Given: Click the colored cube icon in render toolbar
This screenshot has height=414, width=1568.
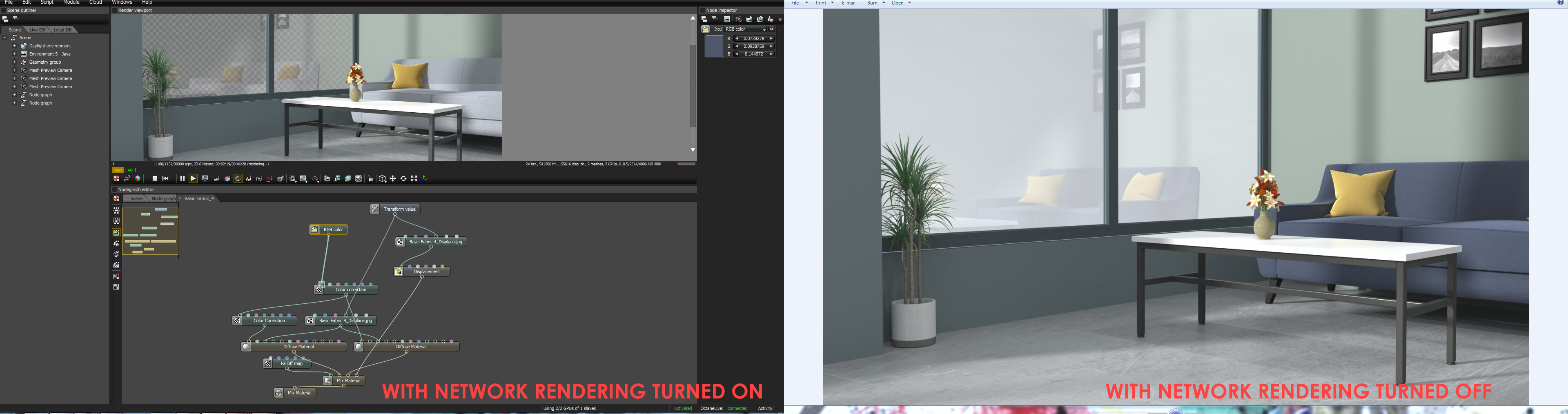Looking at the screenshot, I should 138,178.
